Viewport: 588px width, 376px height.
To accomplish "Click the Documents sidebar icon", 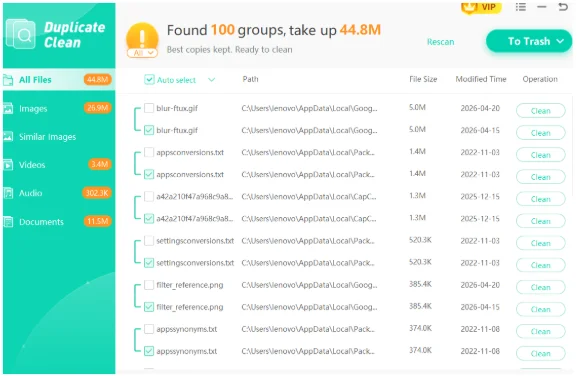I will [x=8, y=222].
